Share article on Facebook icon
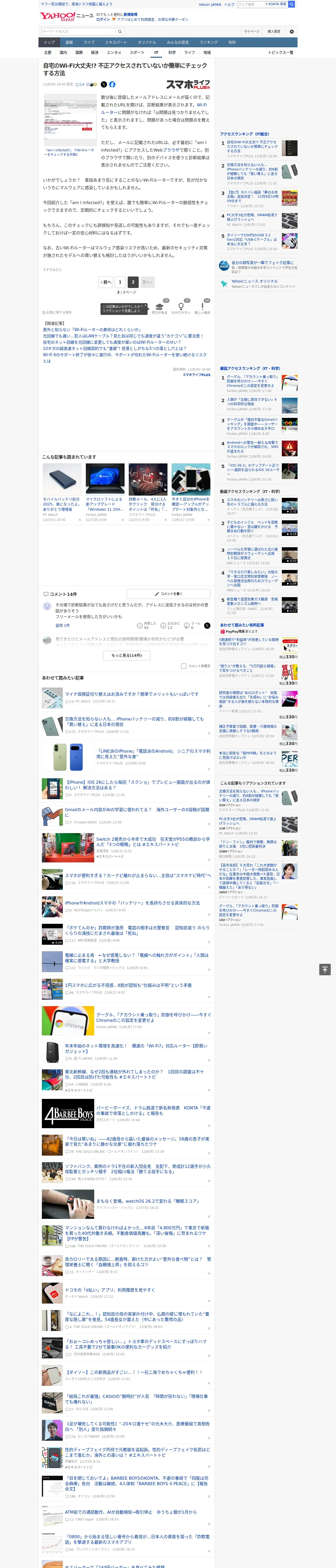The width and height of the screenshot is (336, 1568). 112,85
